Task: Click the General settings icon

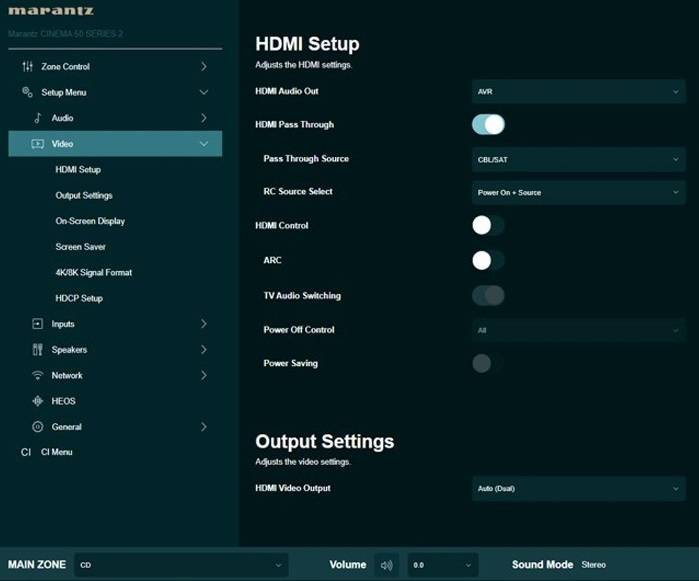Action: pyautogui.click(x=38, y=427)
